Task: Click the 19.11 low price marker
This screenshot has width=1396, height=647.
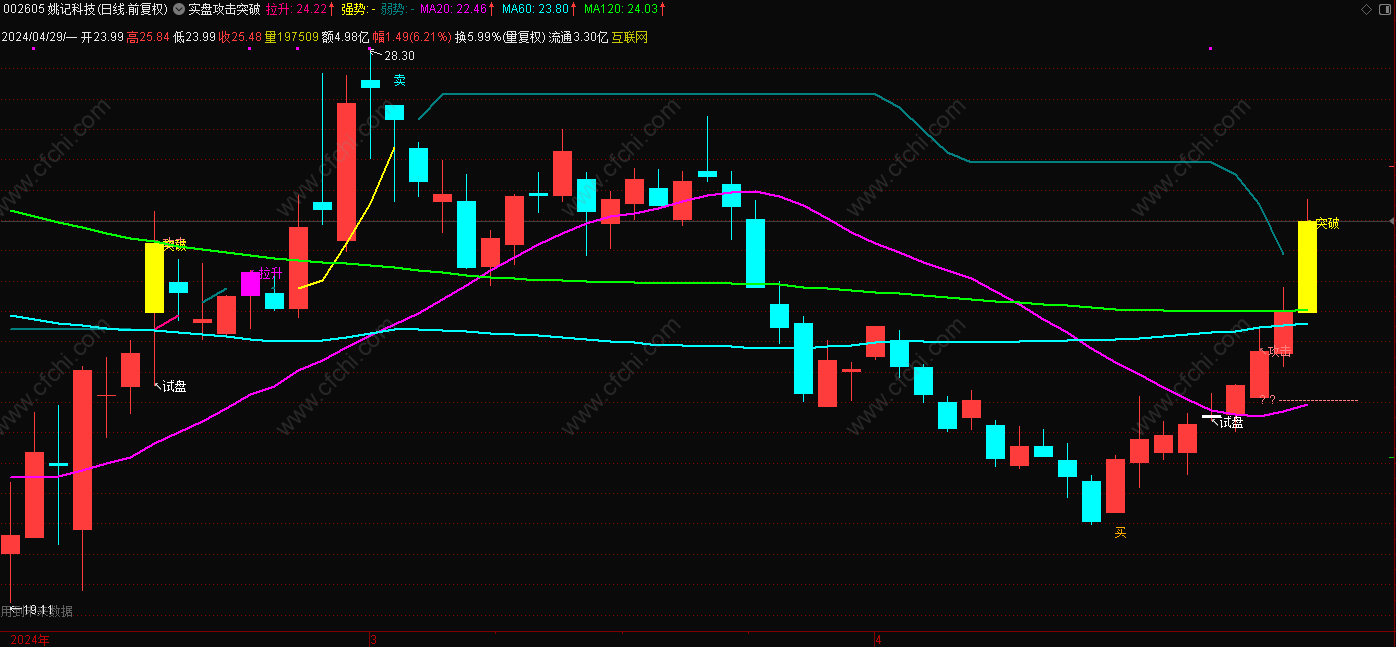Action: [37, 609]
